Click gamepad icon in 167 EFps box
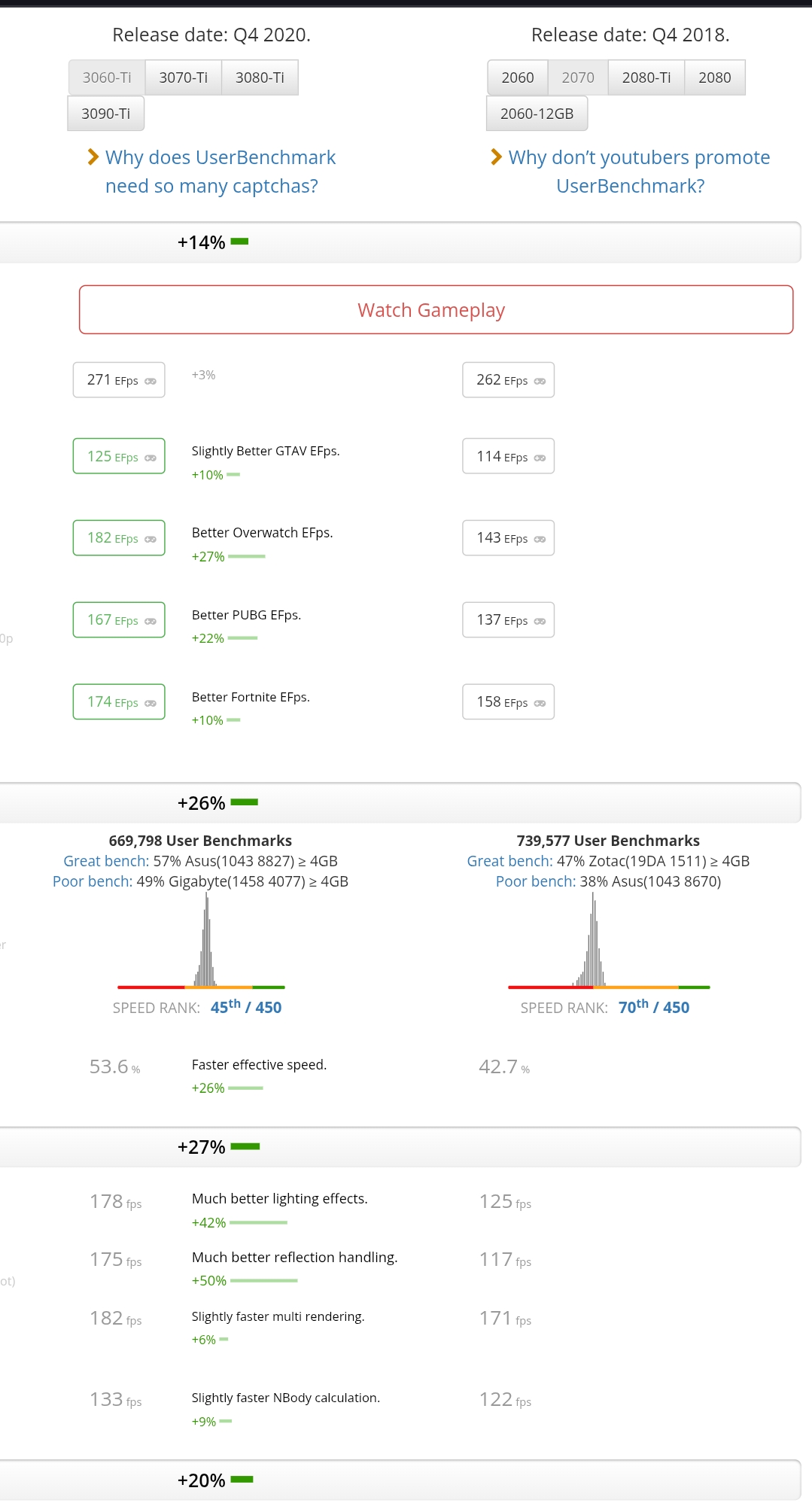 [x=151, y=622]
